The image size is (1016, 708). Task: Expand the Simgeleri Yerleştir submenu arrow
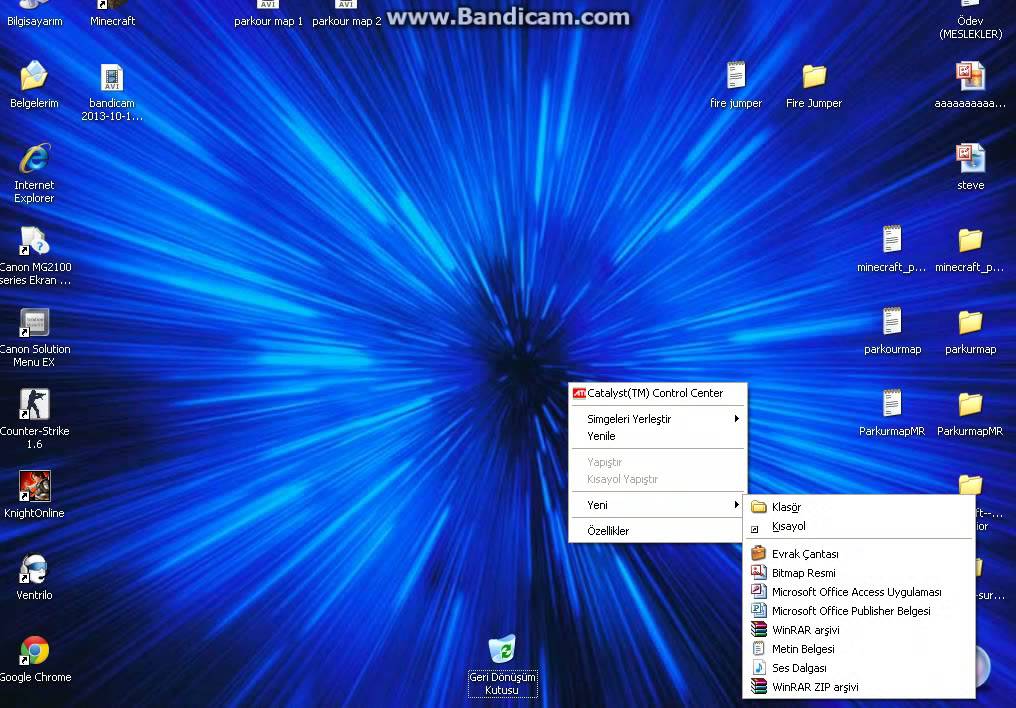coord(737,419)
